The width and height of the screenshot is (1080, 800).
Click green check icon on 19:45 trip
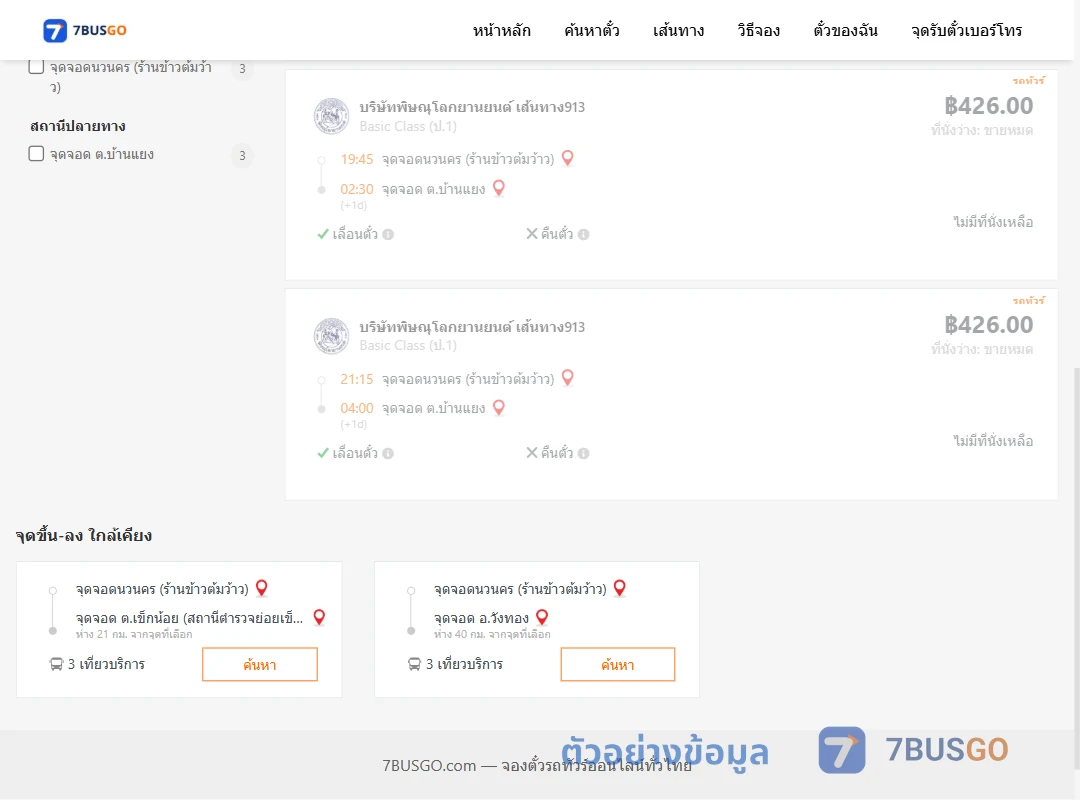pos(322,234)
